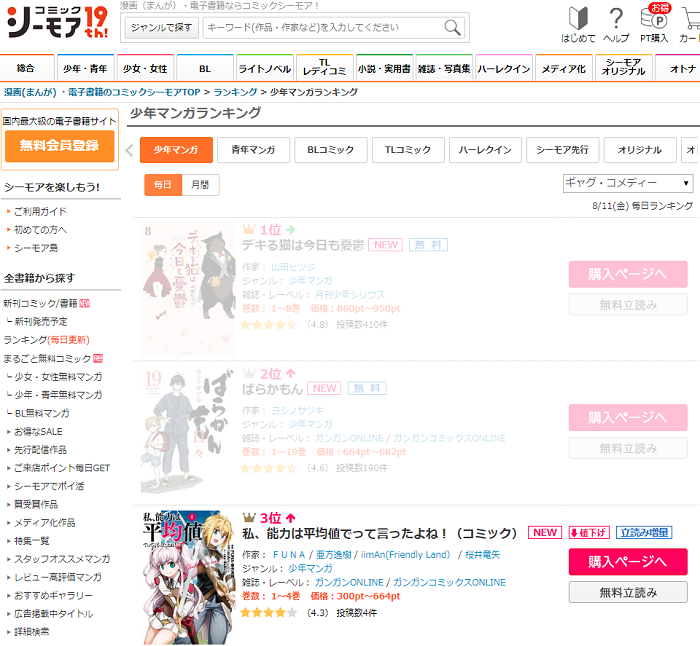The image size is (700, 646).
Task: Click the 無料会員登録 registration button
Action: click(59, 146)
